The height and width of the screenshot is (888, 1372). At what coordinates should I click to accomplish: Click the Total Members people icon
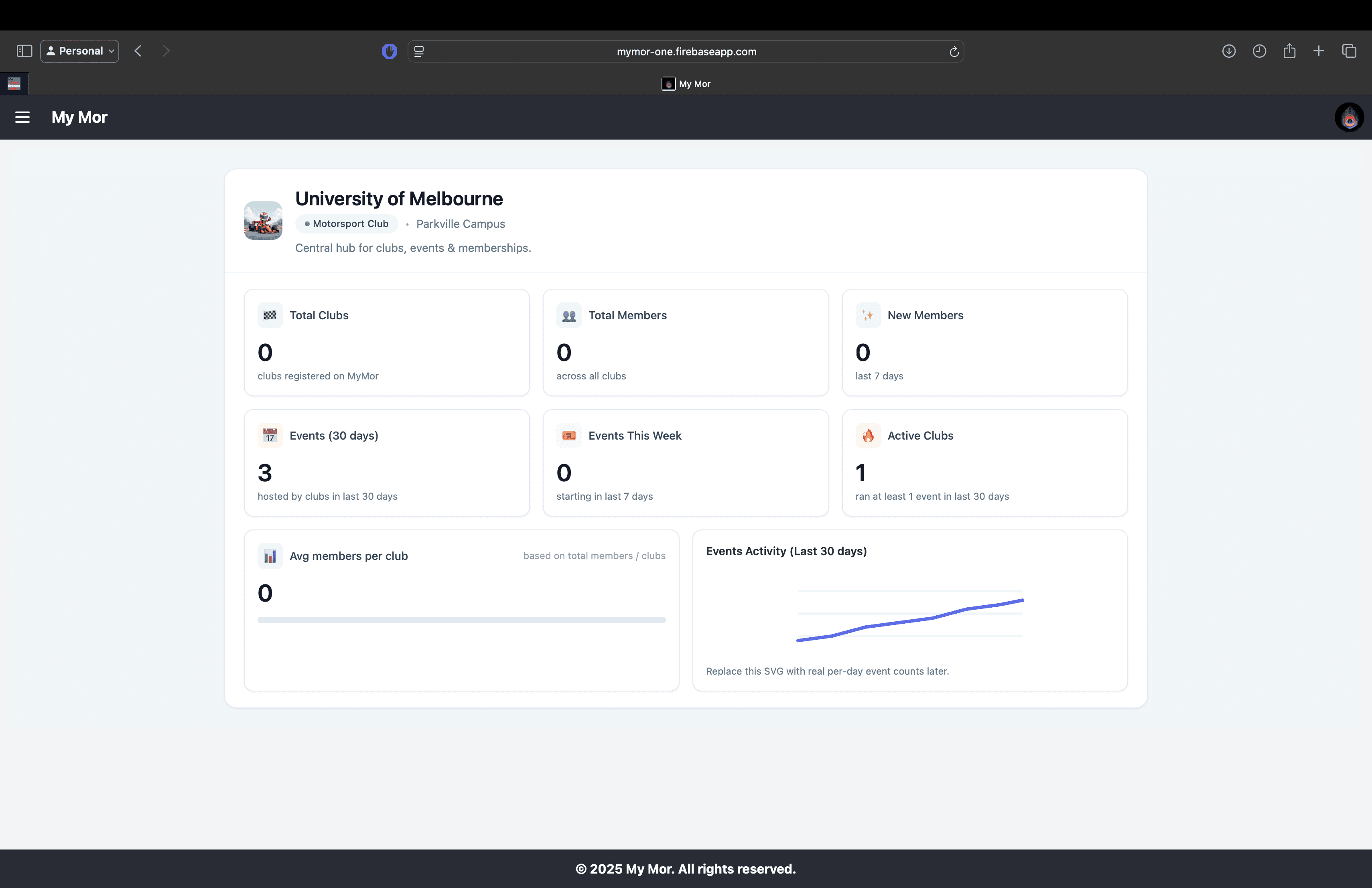pyautogui.click(x=569, y=315)
